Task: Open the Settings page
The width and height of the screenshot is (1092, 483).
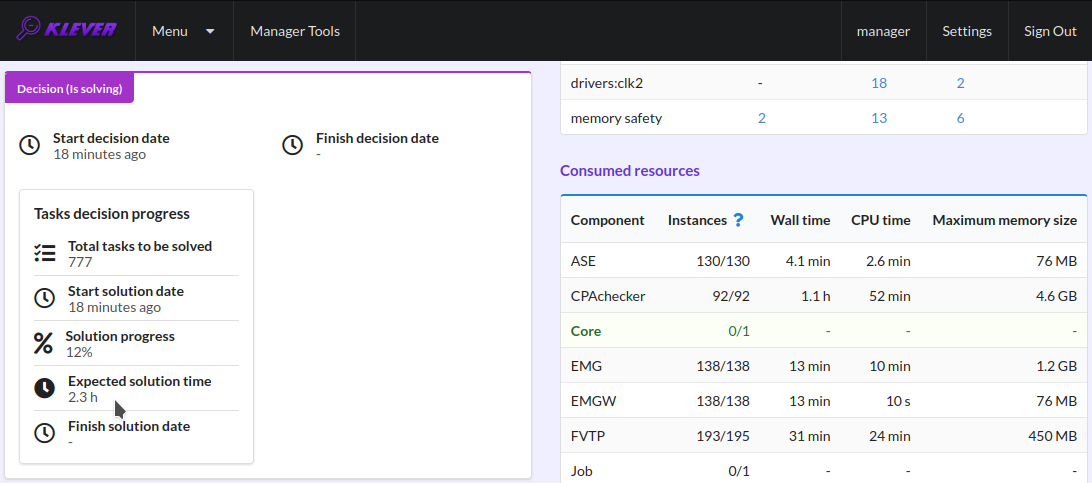Action: pyautogui.click(x=967, y=31)
